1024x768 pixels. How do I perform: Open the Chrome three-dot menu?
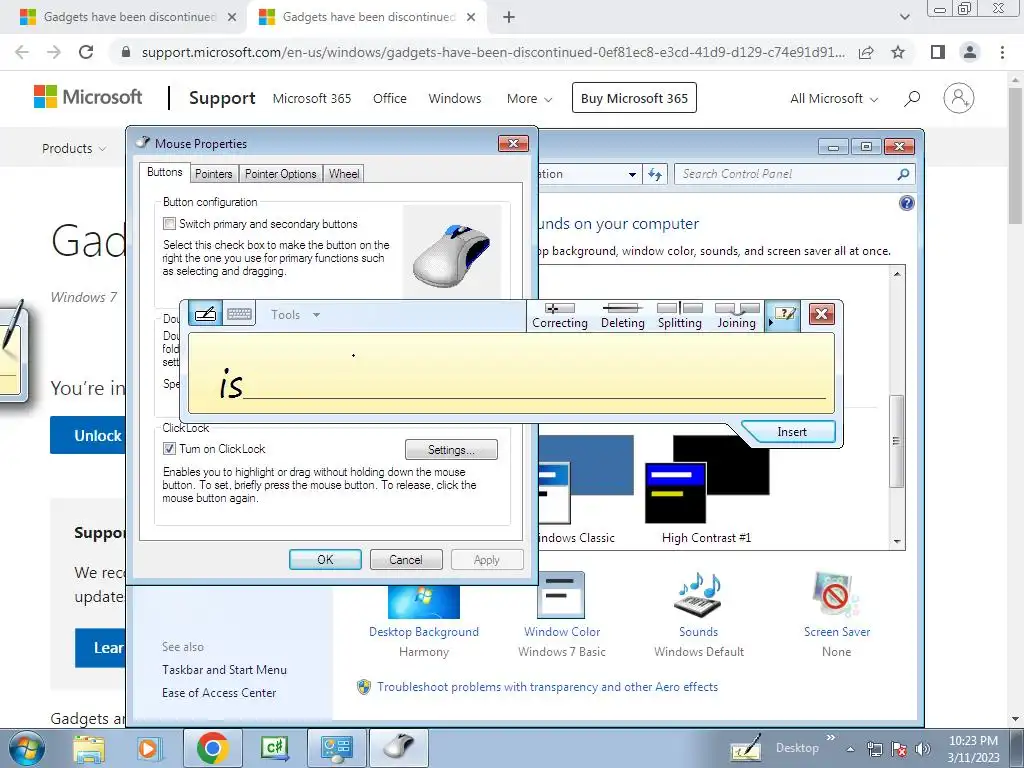pyautogui.click(x=1002, y=52)
